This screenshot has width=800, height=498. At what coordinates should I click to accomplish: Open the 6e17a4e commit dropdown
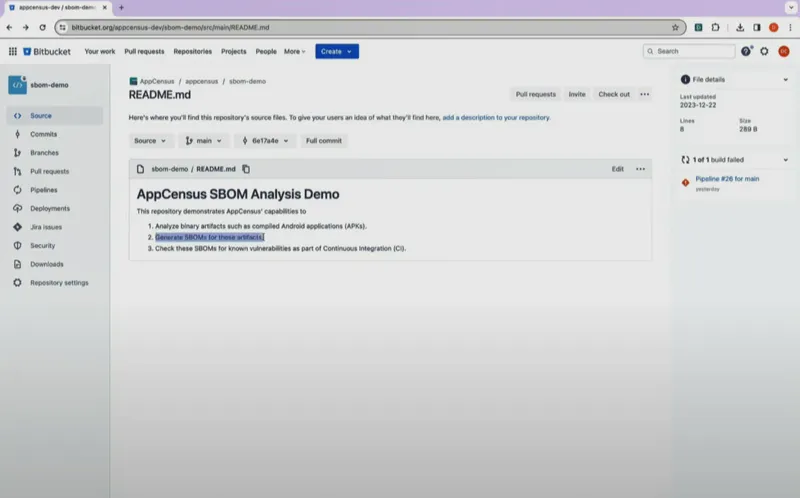[265, 141]
